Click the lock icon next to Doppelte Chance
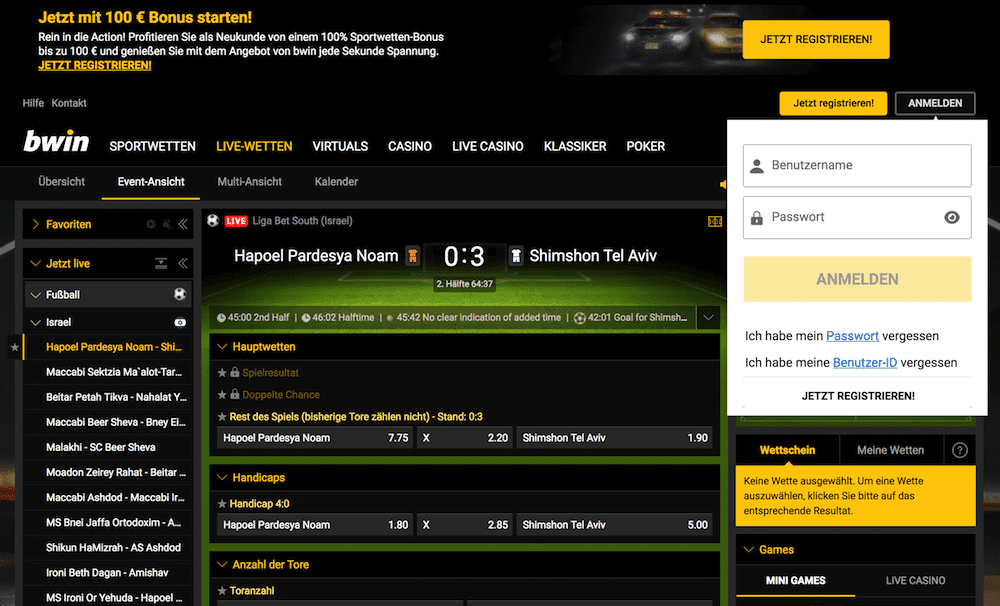 tap(235, 394)
